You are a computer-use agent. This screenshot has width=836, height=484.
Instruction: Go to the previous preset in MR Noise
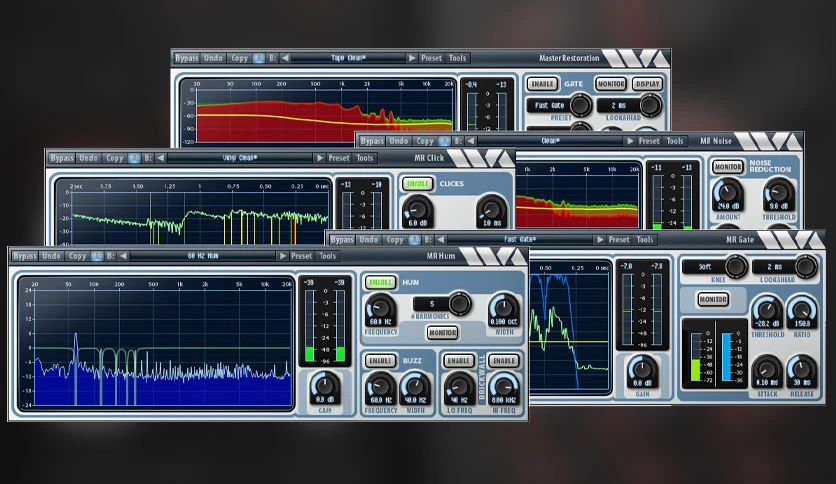(x=471, y=141)
